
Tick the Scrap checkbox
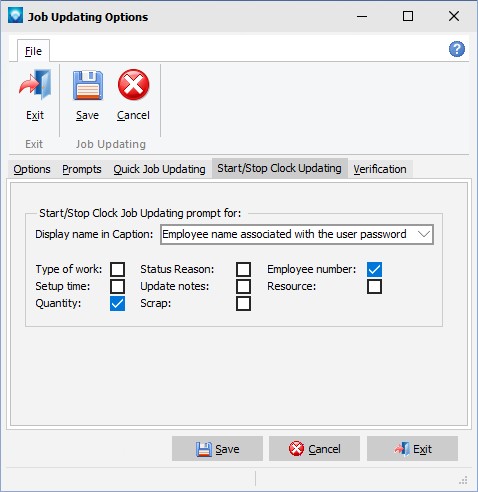(x=243, y=303)
